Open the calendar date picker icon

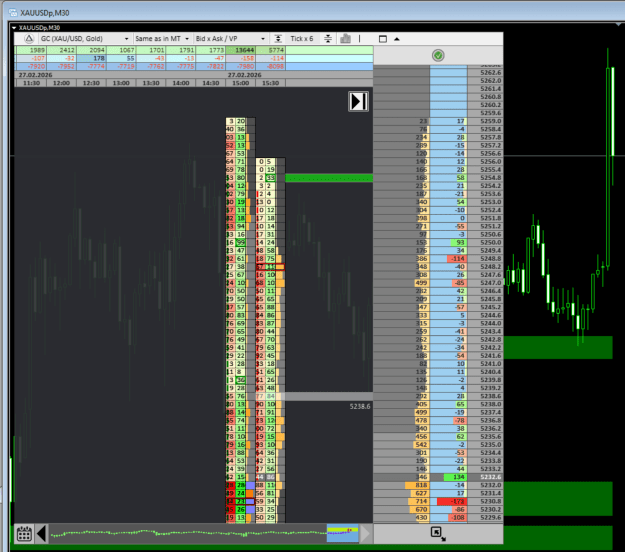click(x=24, y=534)
